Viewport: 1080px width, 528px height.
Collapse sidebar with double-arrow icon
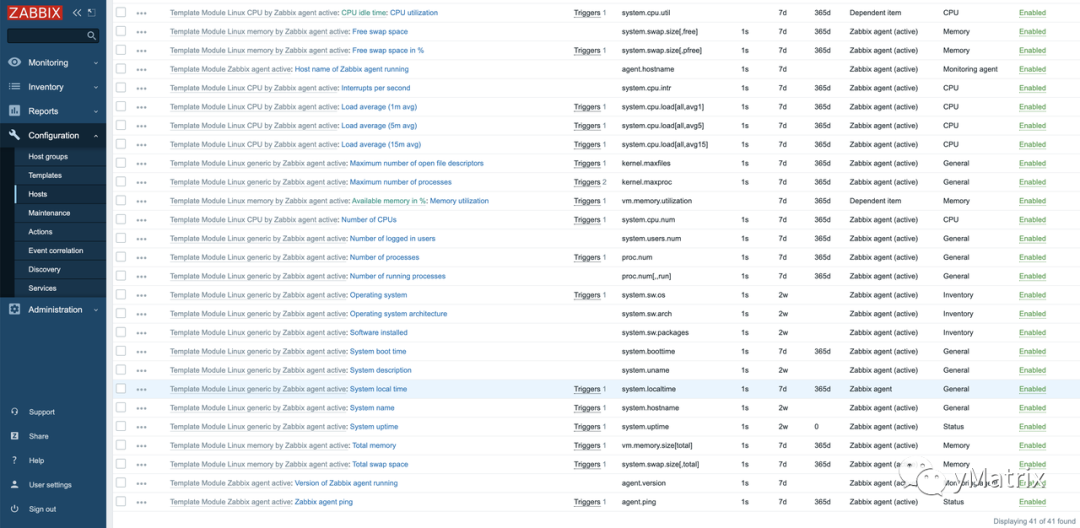coord(77,12)
